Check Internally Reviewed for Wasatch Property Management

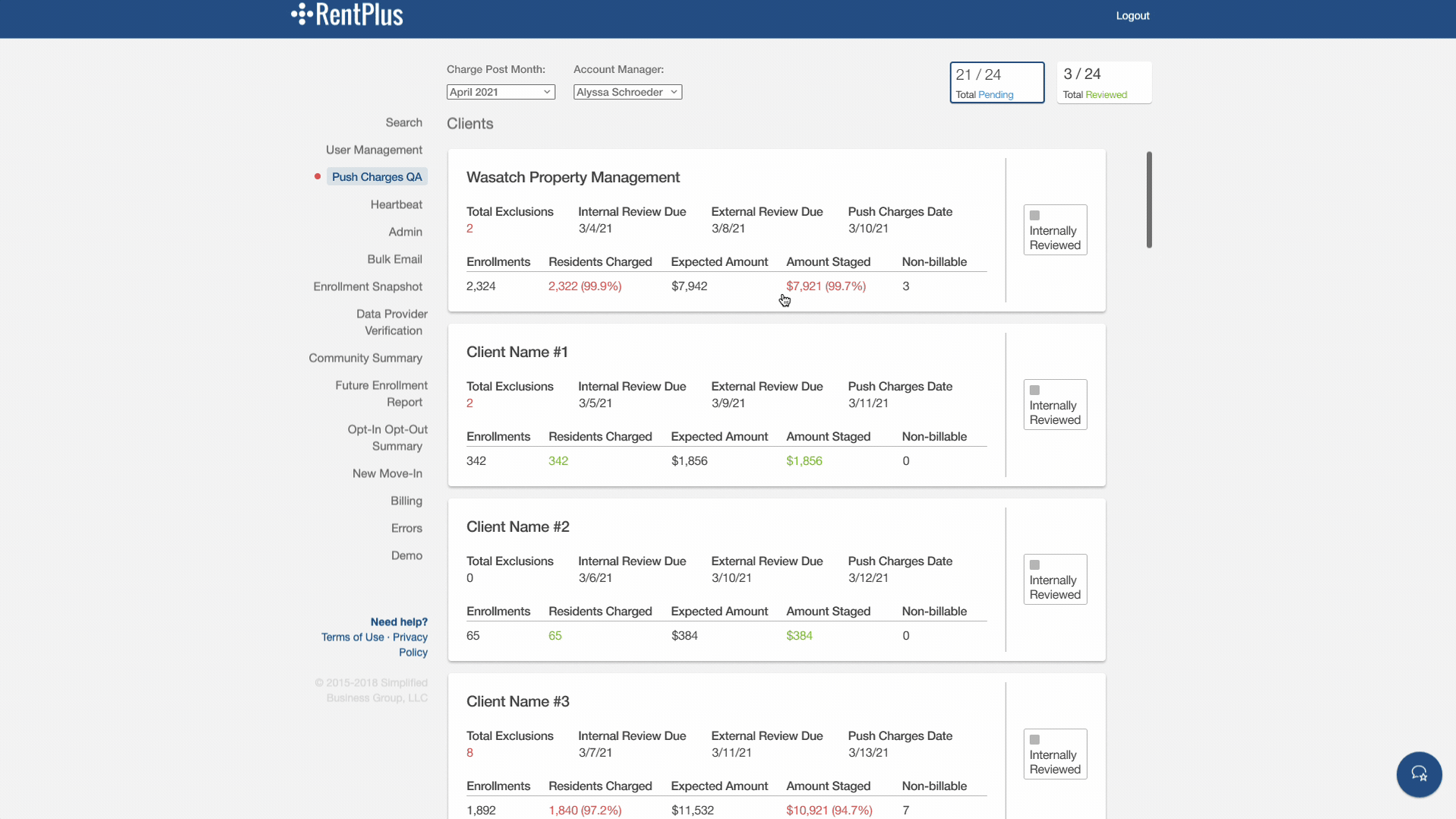[1034, 216]
